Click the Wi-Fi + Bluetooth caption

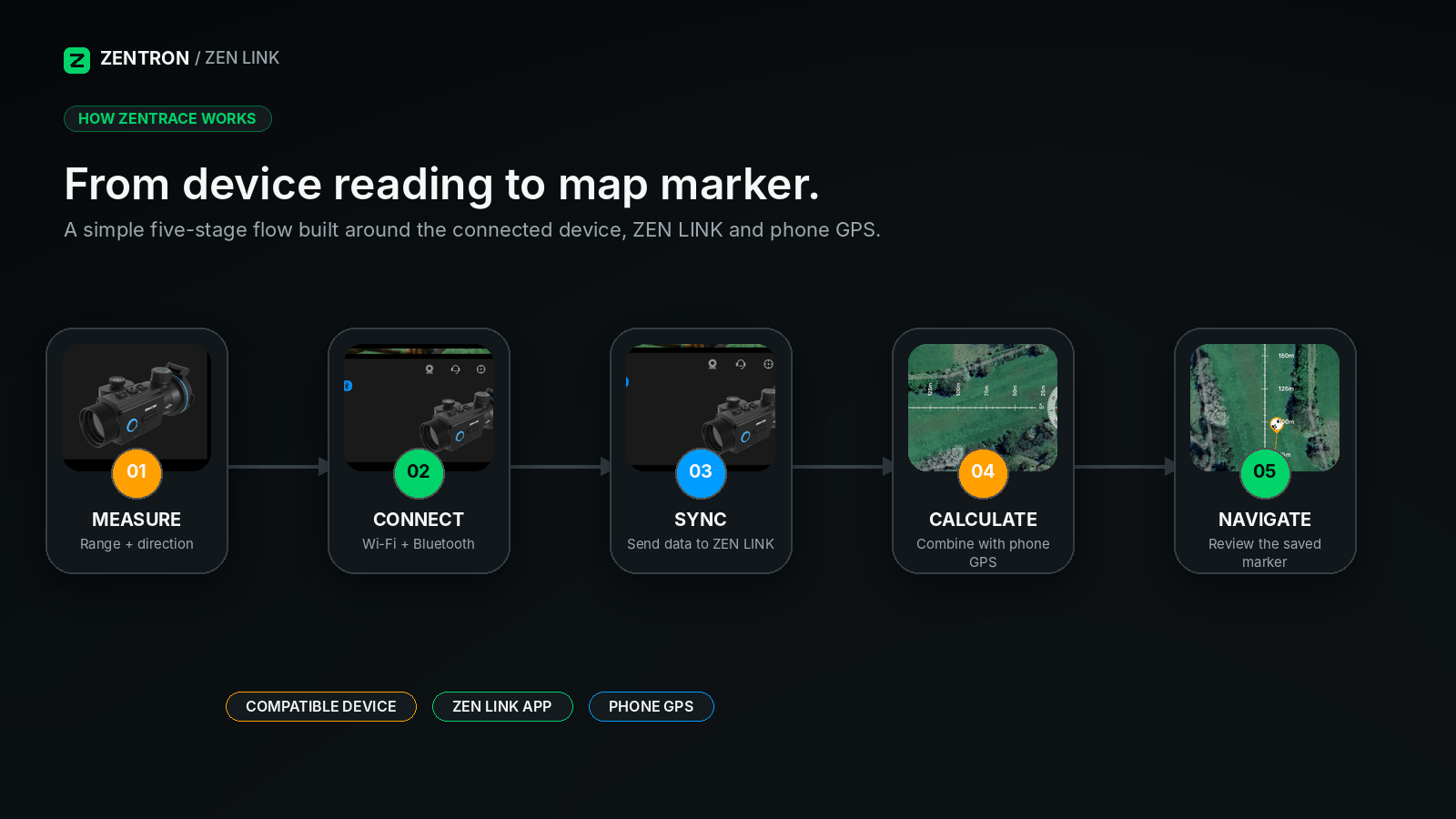point(419,544)
